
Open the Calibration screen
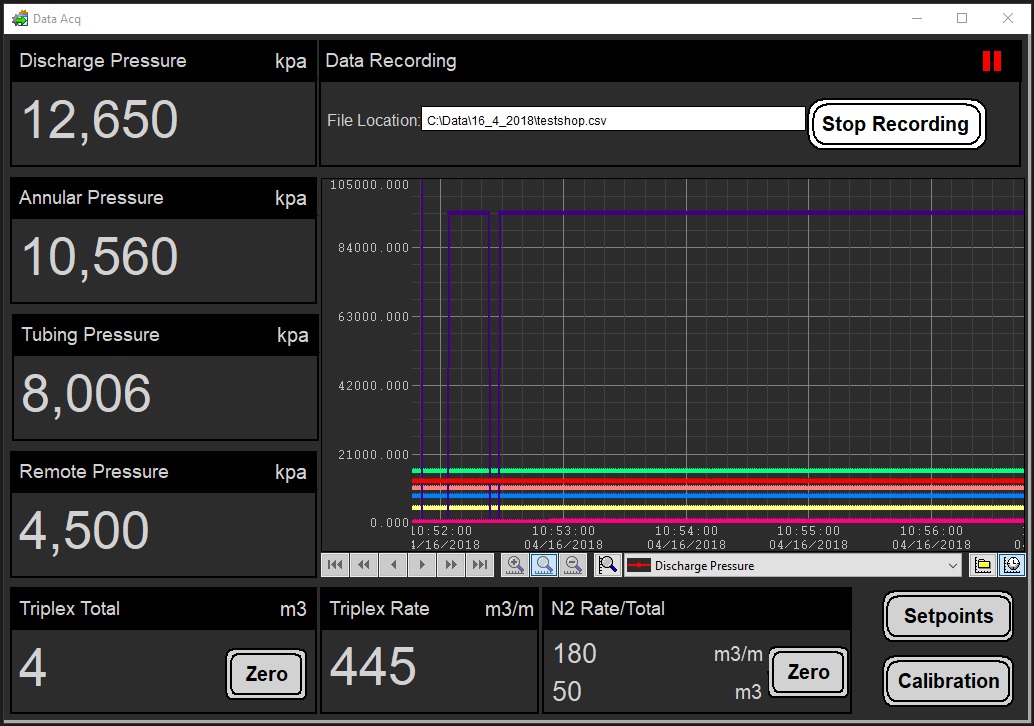948,681
